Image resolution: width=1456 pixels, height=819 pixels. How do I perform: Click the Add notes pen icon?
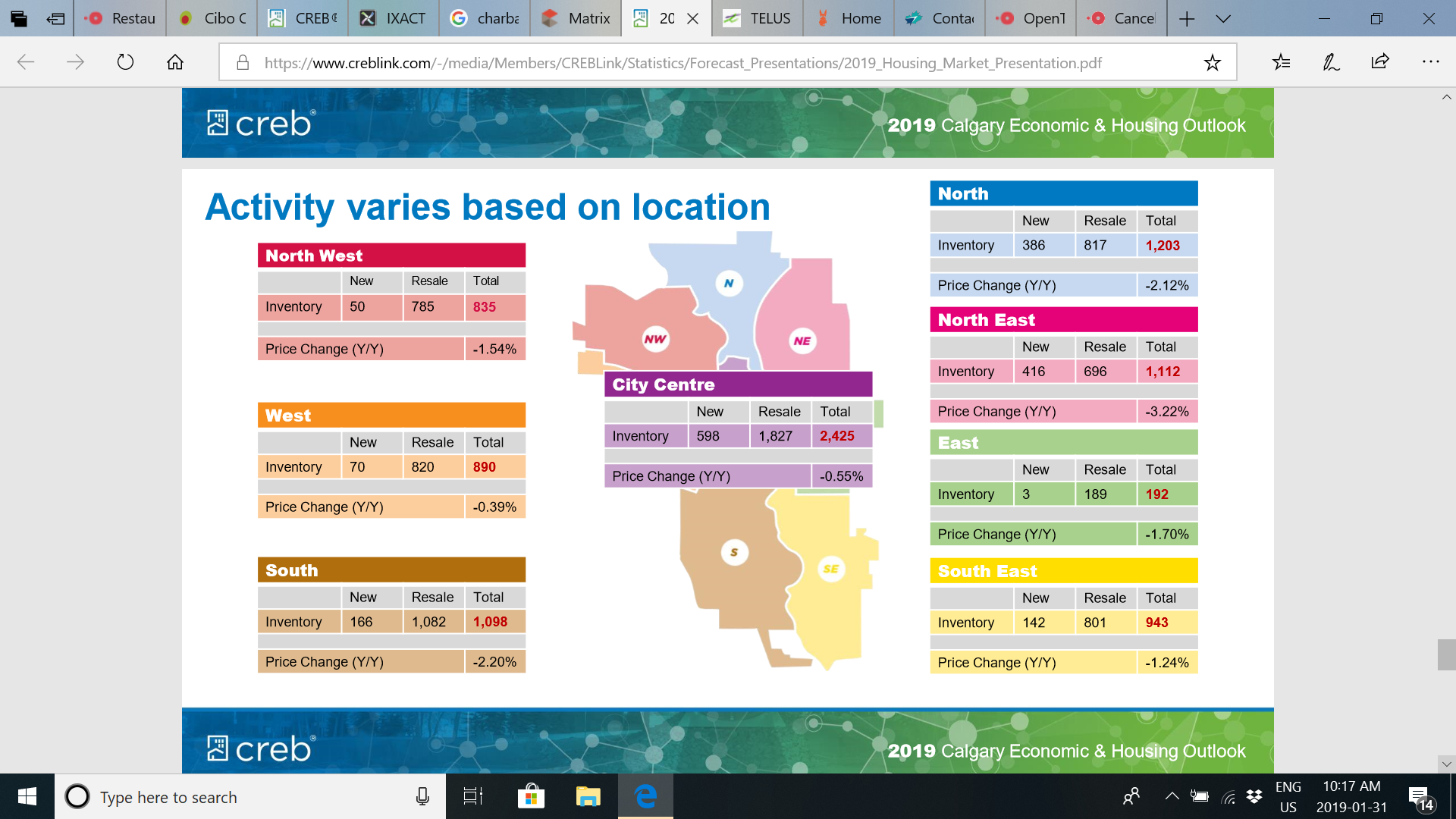click(x=1331, y=62)
